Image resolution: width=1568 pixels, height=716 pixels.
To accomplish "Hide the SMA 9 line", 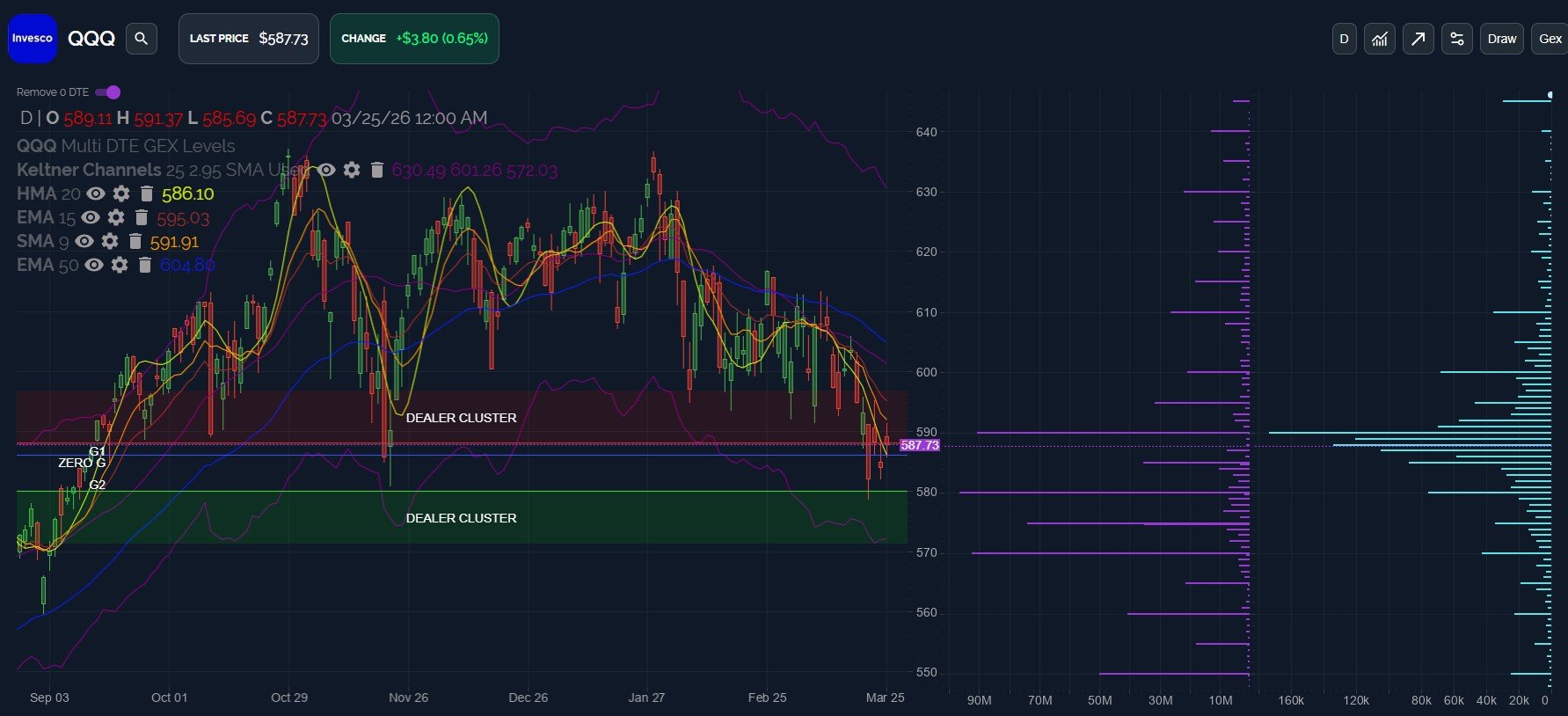I will click(x=84, y=241).
